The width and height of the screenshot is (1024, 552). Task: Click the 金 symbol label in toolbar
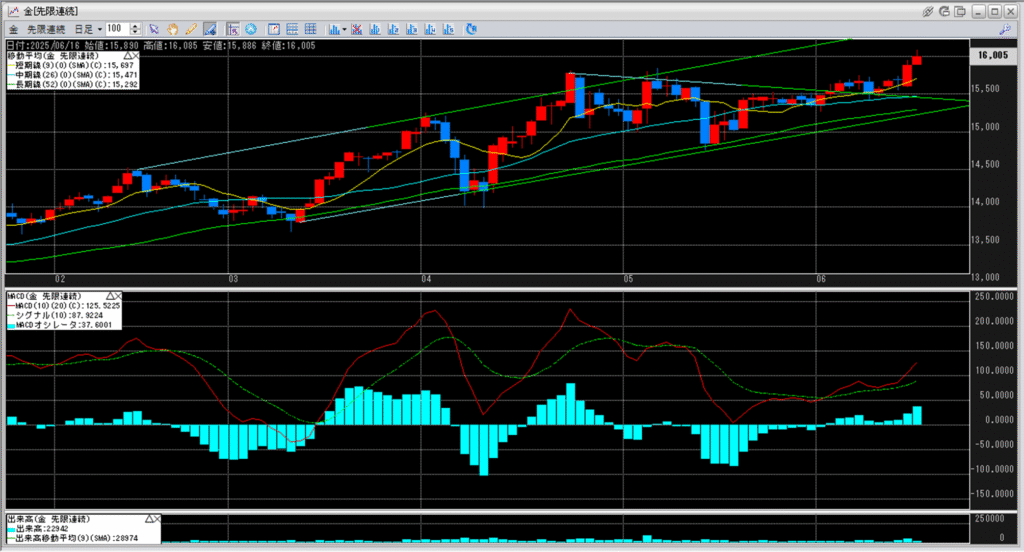point(13,29)
